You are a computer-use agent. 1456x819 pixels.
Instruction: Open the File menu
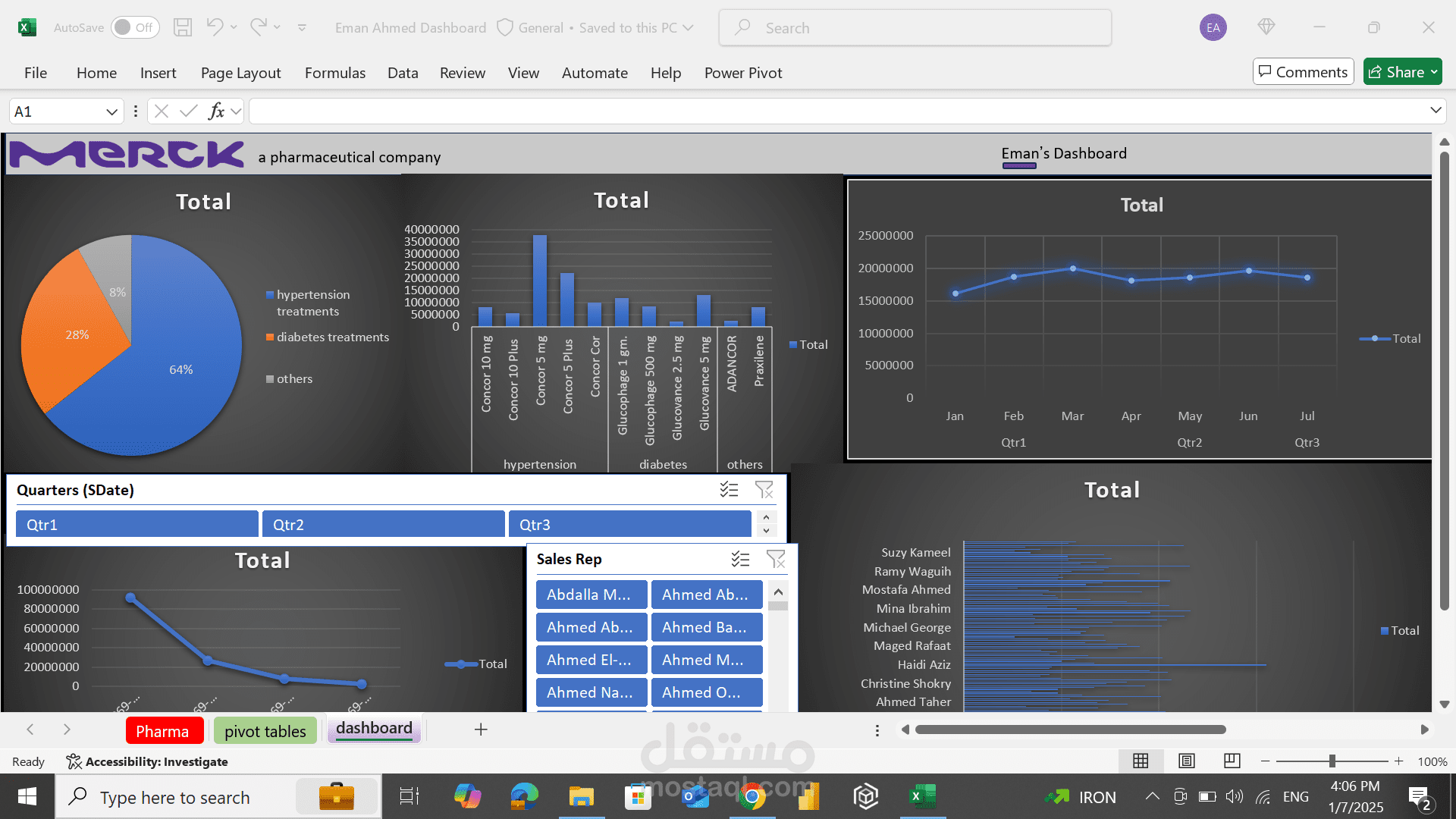[36, 73]
